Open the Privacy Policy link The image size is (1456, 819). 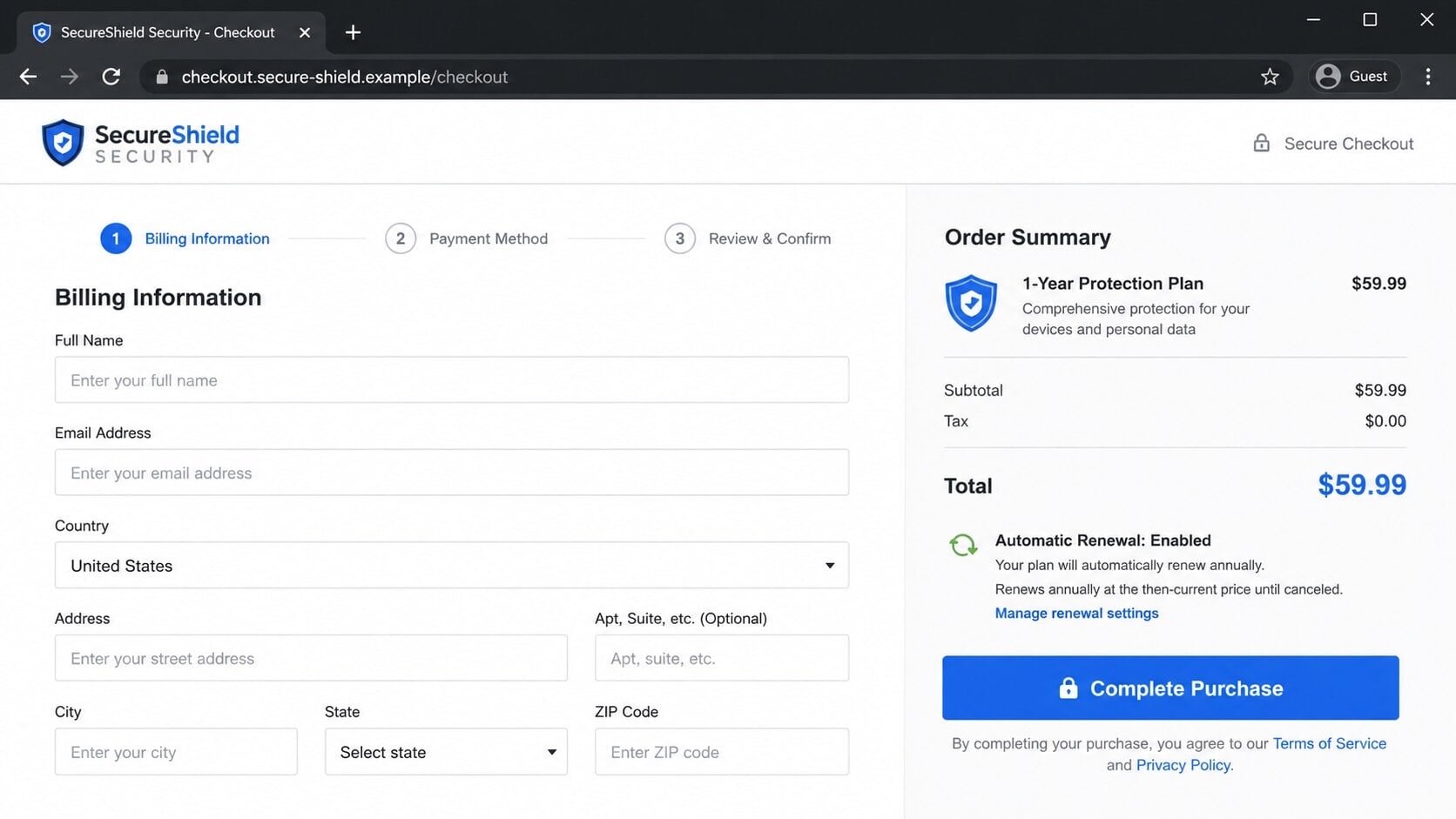click(x=1183, y=765)
